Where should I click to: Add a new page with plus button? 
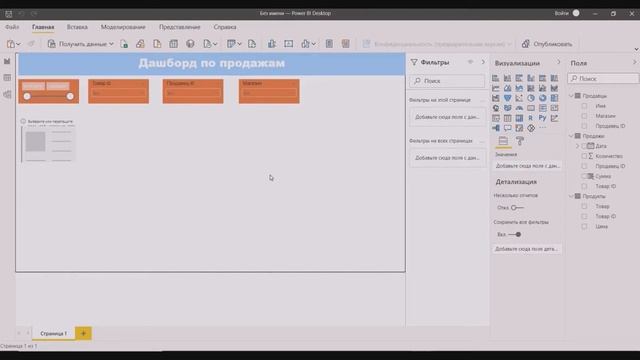tap(83, 333)
